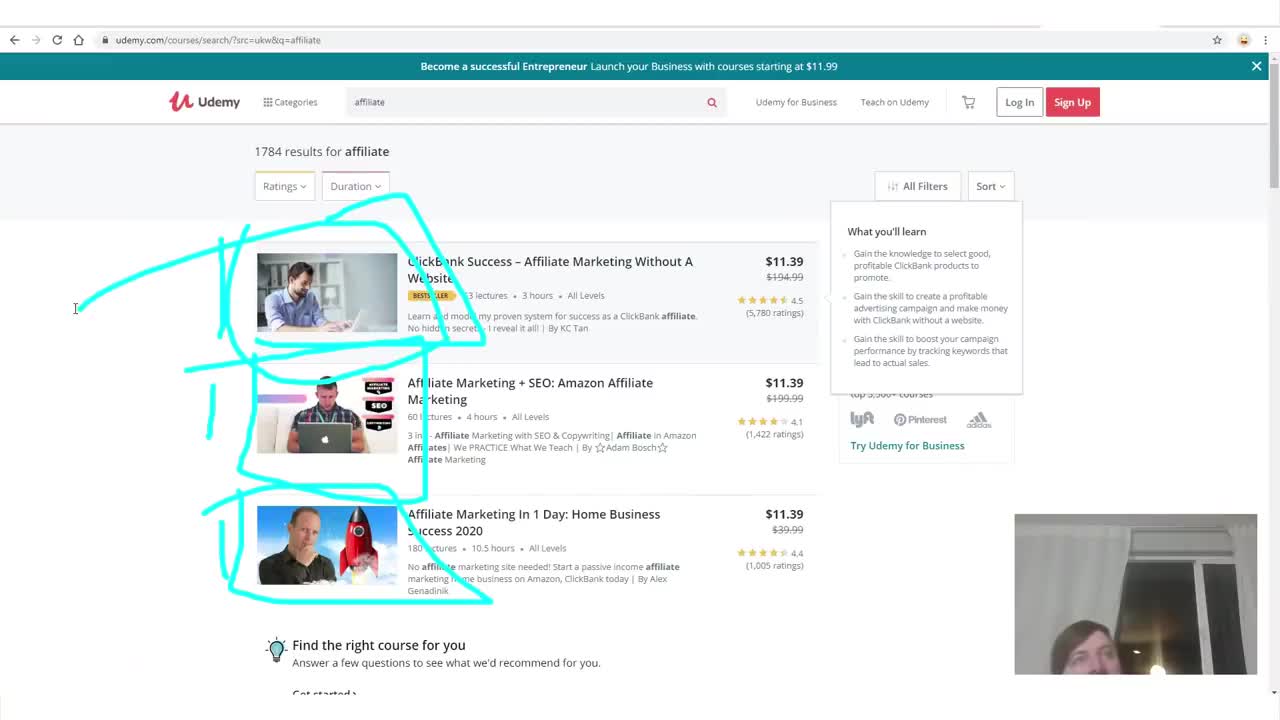Click the (1,005 ratings) text

(774, 565)
